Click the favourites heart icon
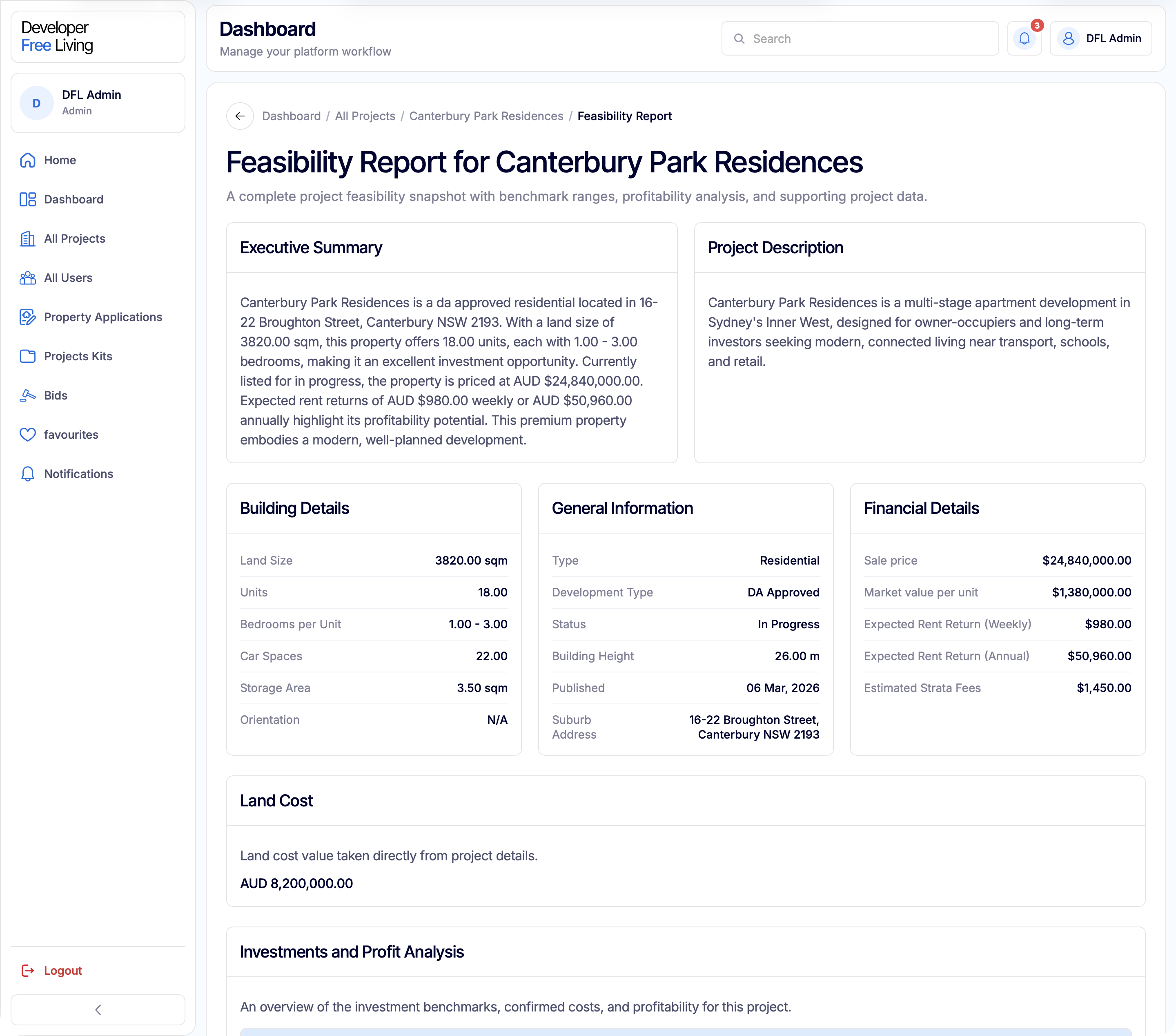The image size is (1176, 1036). [28, 435]
